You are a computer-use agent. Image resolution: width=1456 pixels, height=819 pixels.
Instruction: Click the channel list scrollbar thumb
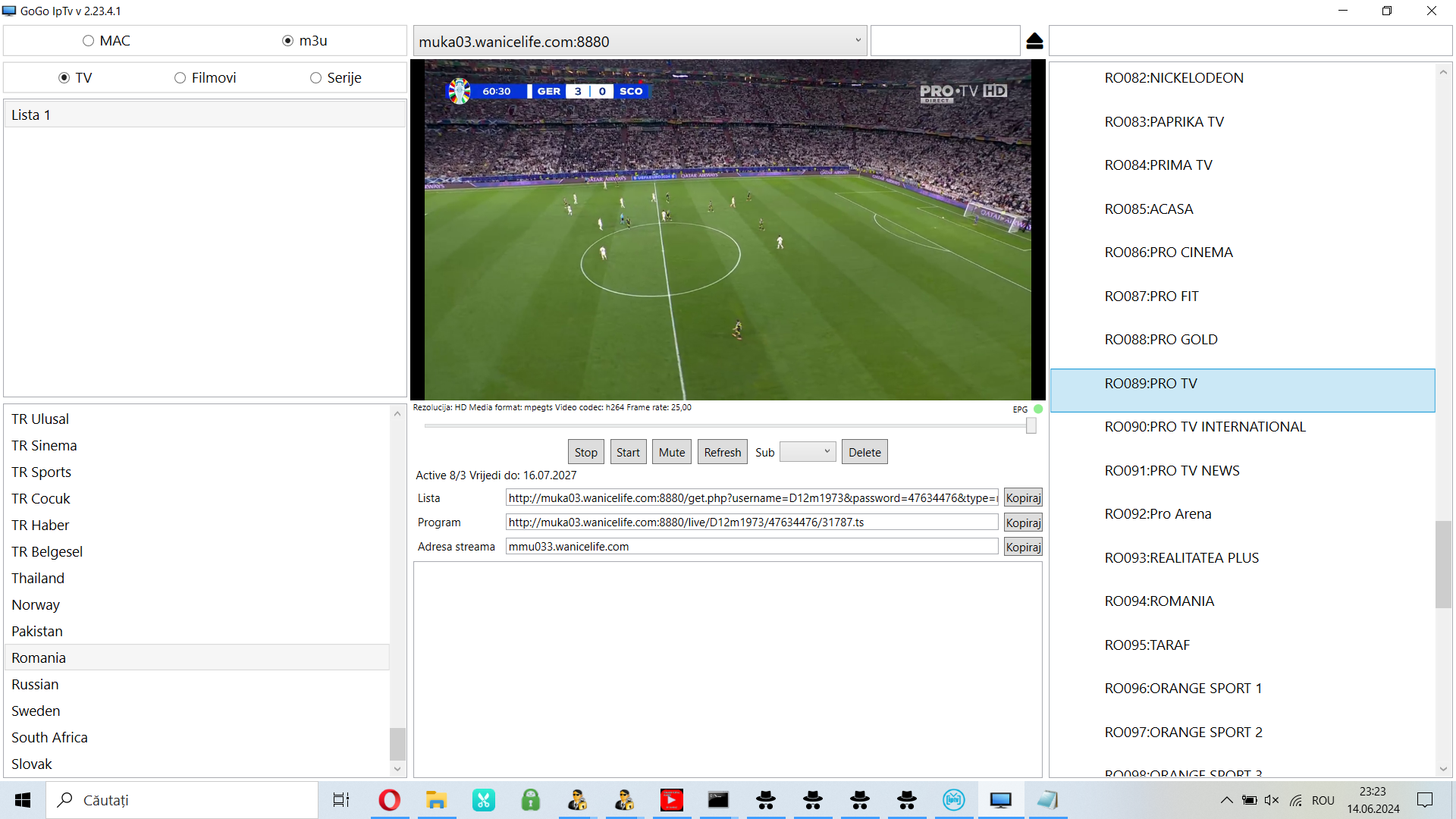coord(1443,564)
